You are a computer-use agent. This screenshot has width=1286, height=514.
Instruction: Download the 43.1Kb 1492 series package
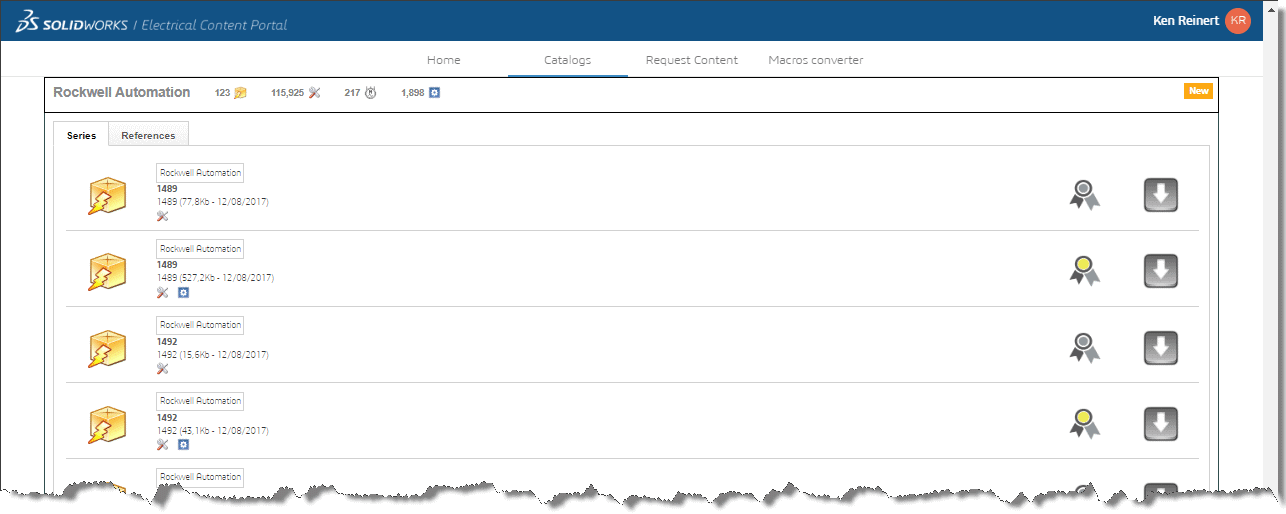[1160, 423]
